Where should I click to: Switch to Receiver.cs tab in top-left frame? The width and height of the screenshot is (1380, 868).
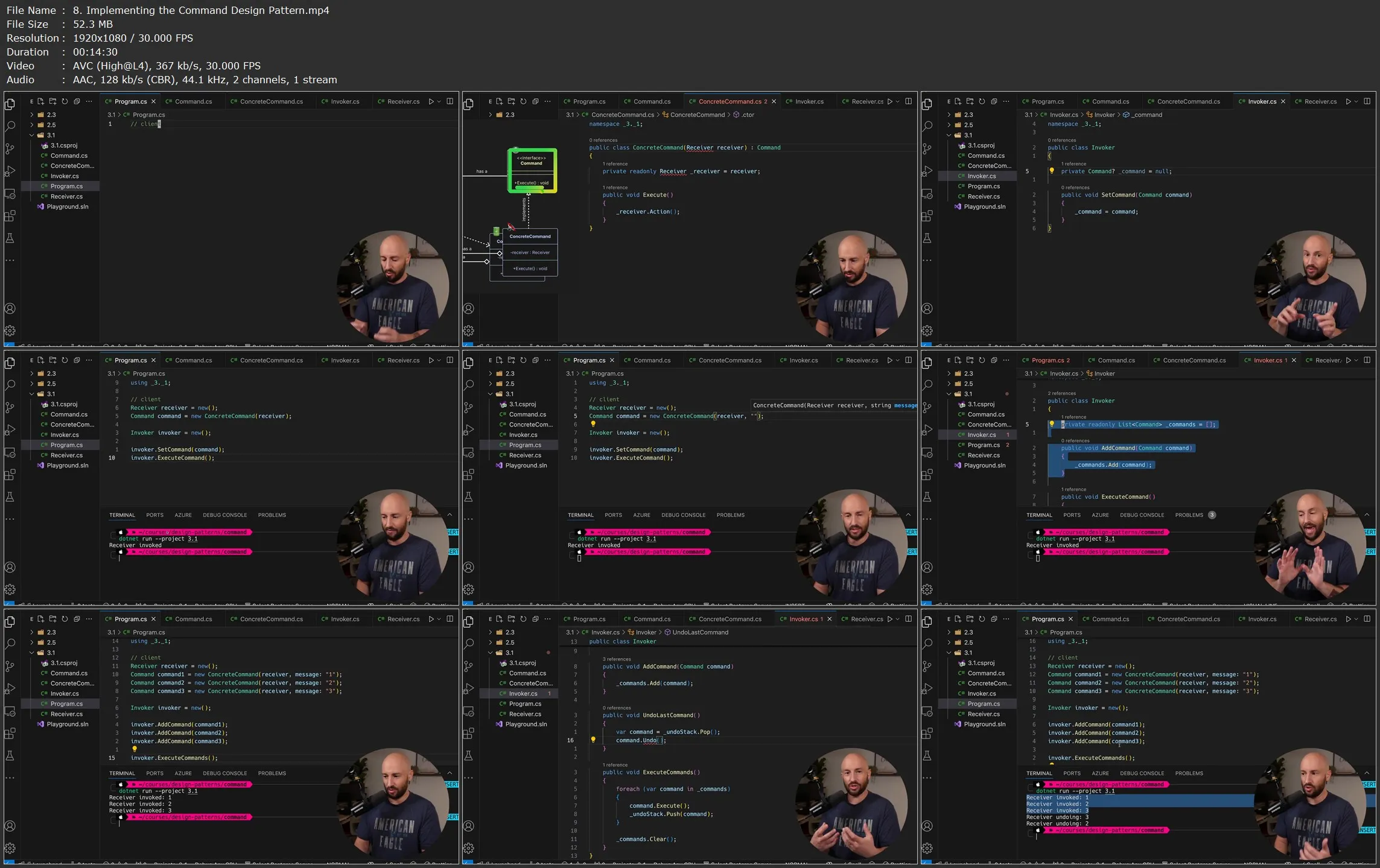tap(398, 101)
